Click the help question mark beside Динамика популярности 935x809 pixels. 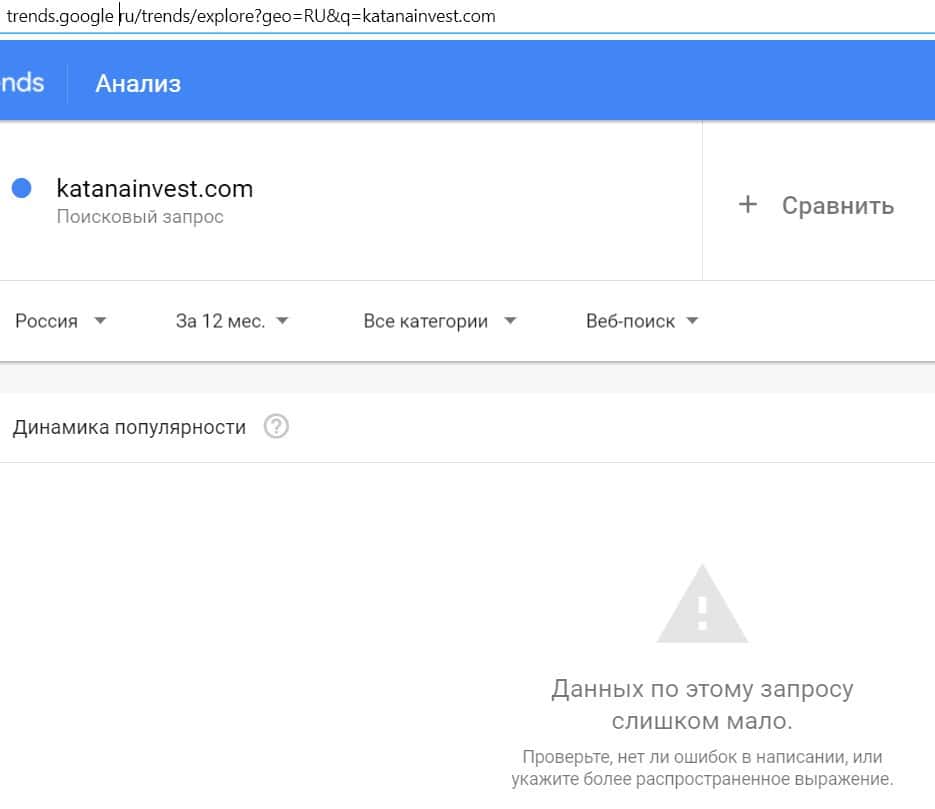[276, 427]
